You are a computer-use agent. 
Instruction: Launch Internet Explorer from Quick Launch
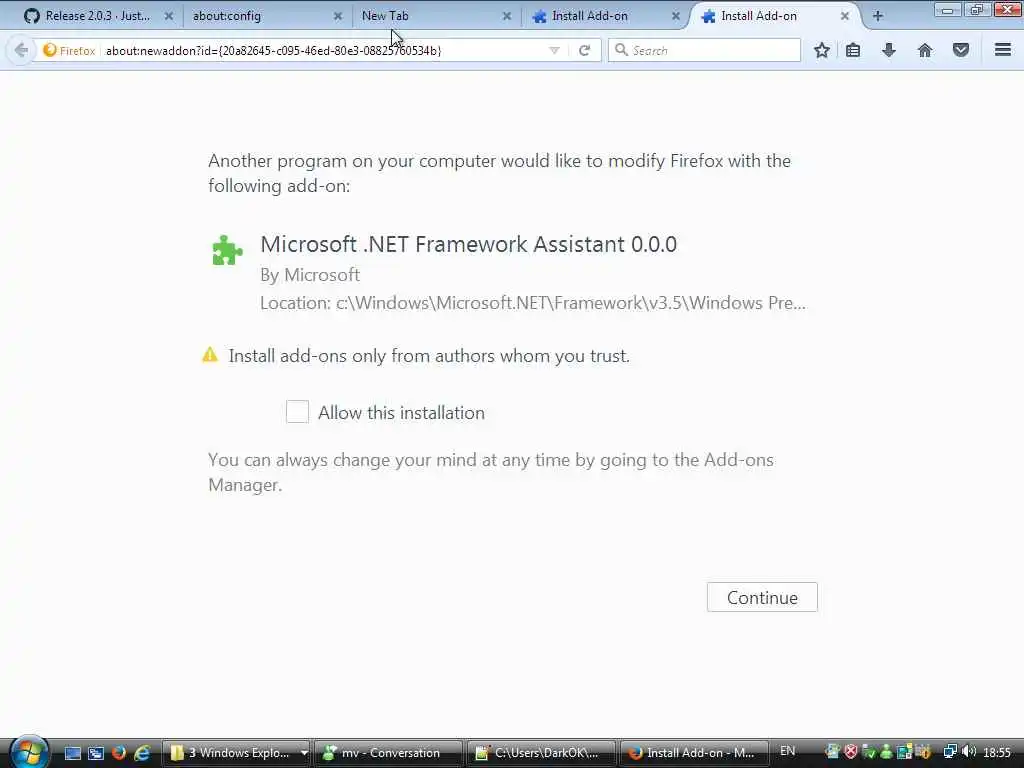142,753
